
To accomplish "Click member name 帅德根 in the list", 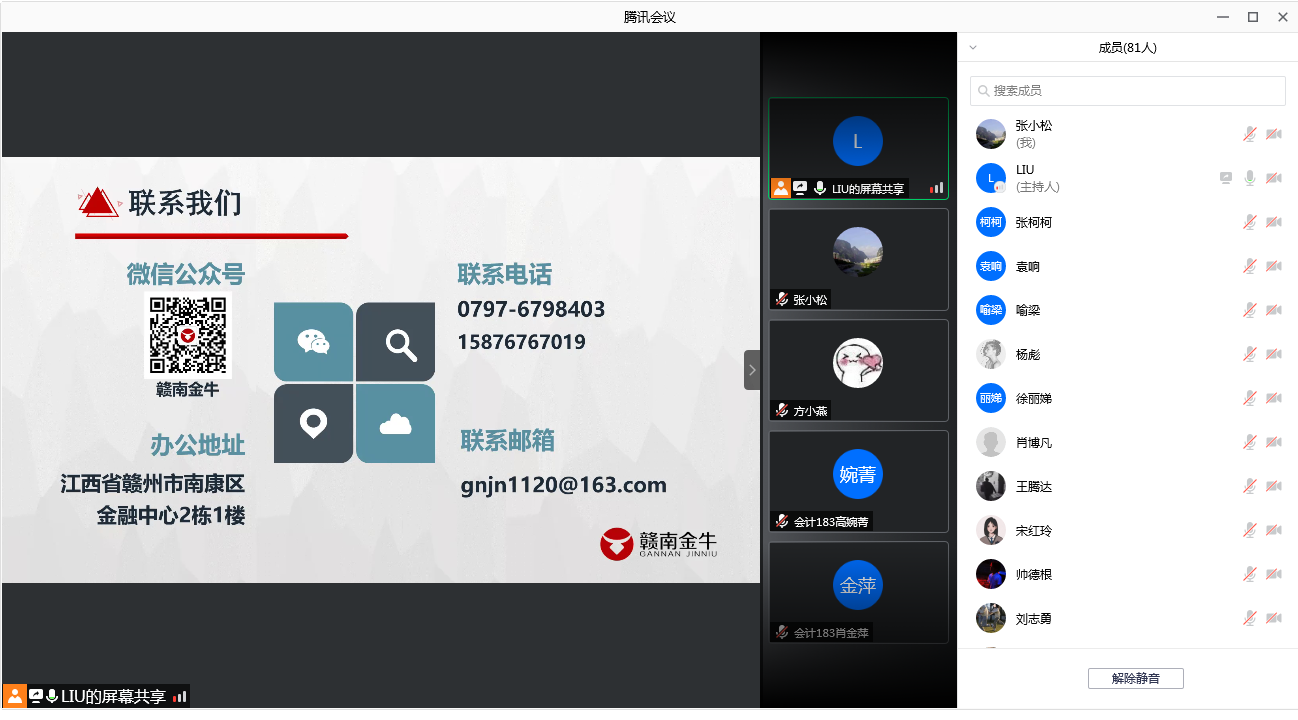I will point(1034,574).
